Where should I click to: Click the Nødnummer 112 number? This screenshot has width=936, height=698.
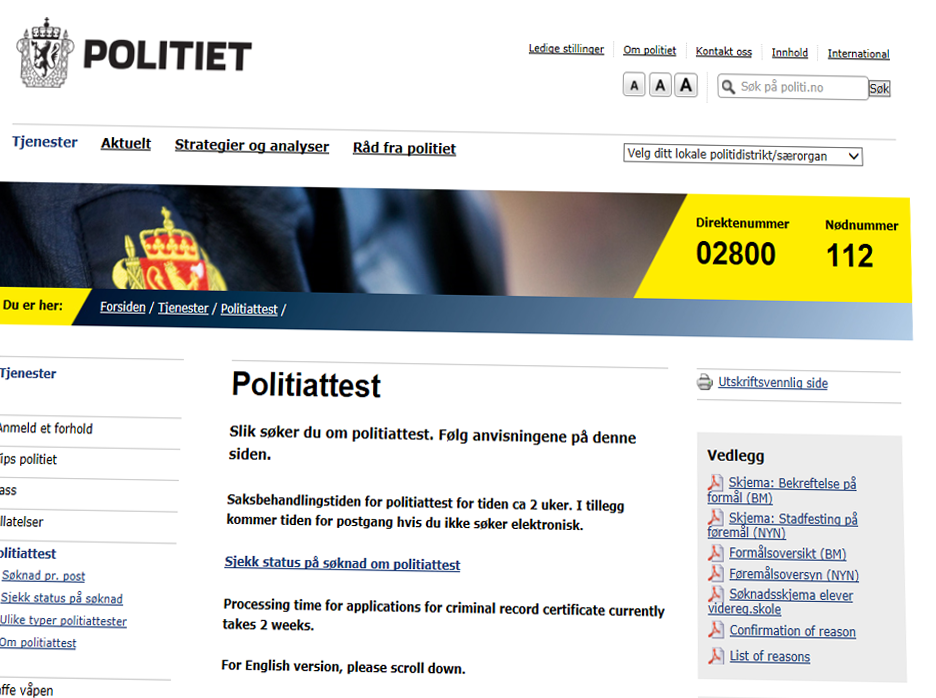coord(849,256)
